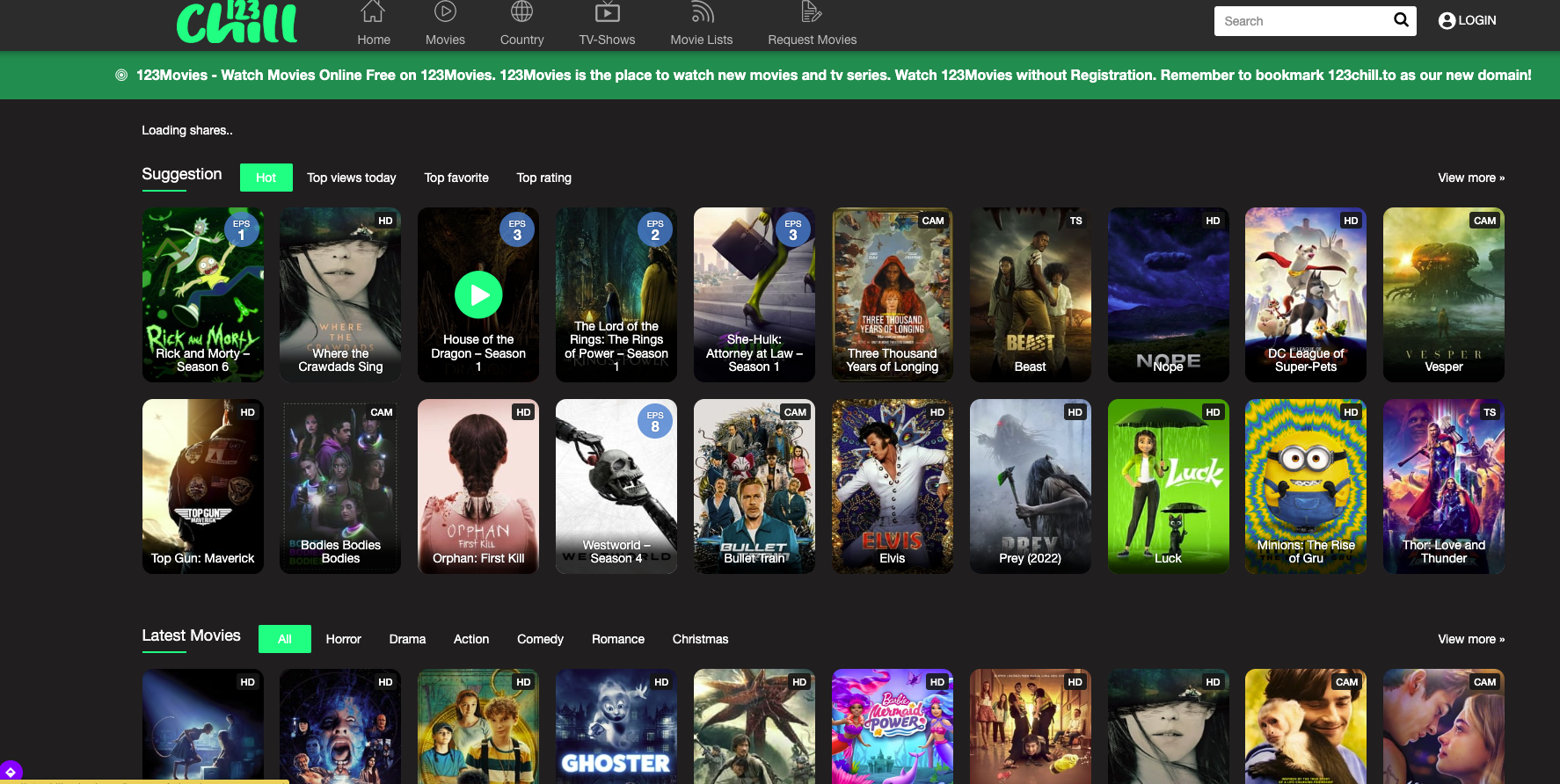The width and height of the screenshot is (1560, 784).
Task: Click the Movies play-circle icon
Action: point(445,11)
